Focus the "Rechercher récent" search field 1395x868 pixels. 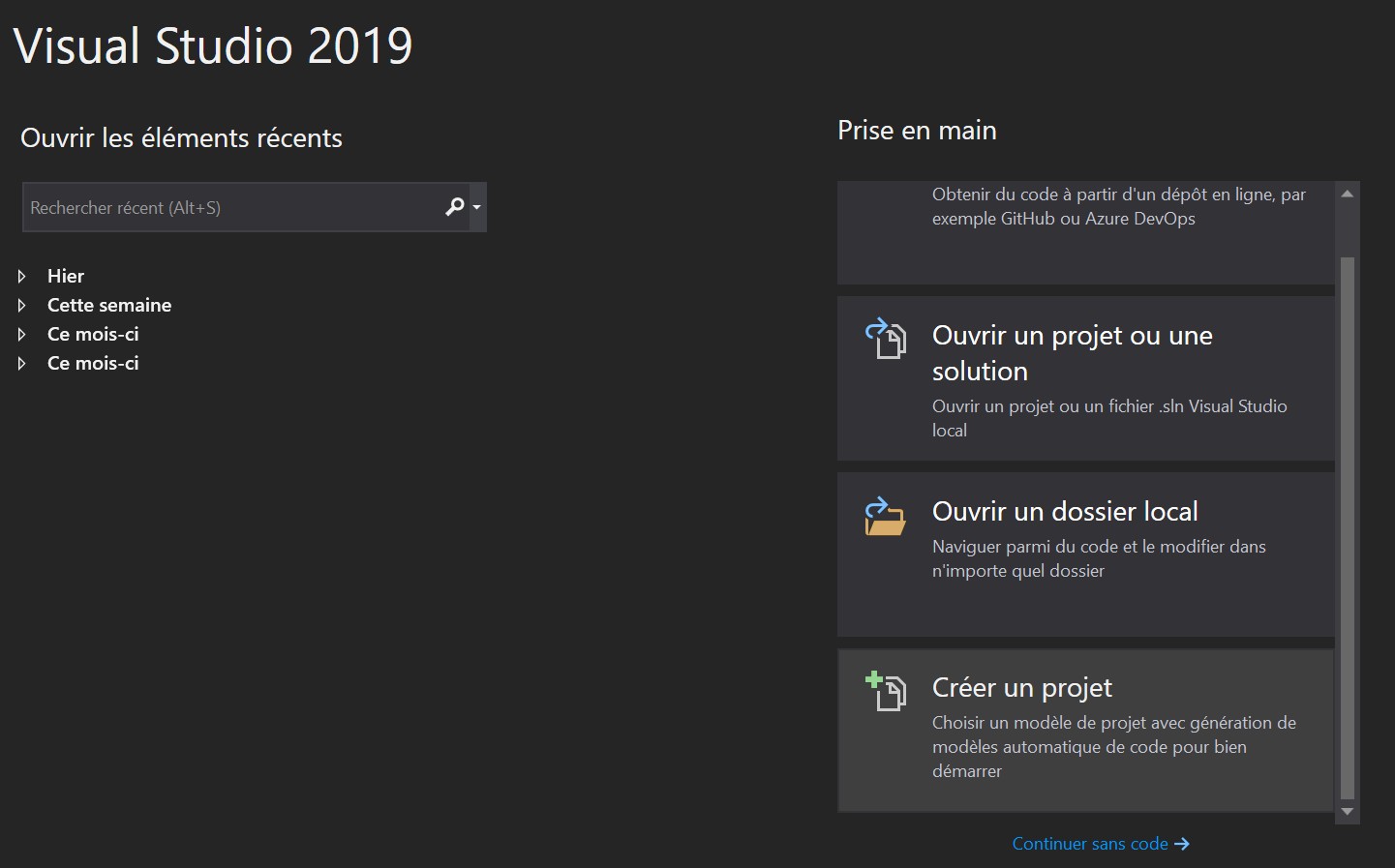(x=232, y=207)
